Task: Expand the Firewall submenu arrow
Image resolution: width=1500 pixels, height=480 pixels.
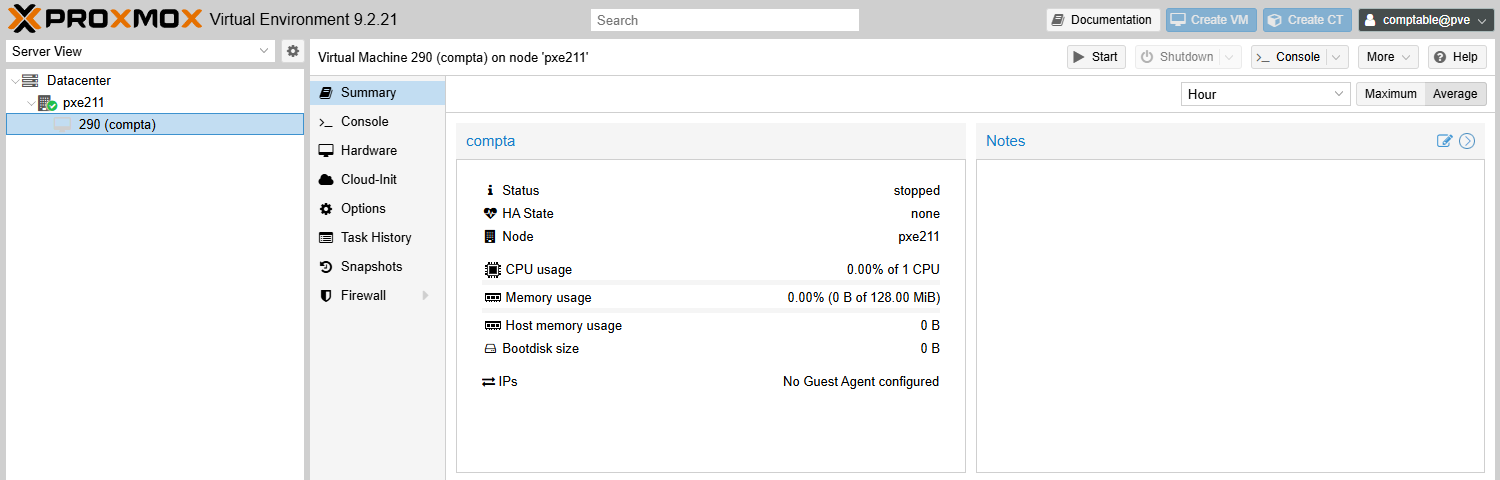Action: [425, 295]
